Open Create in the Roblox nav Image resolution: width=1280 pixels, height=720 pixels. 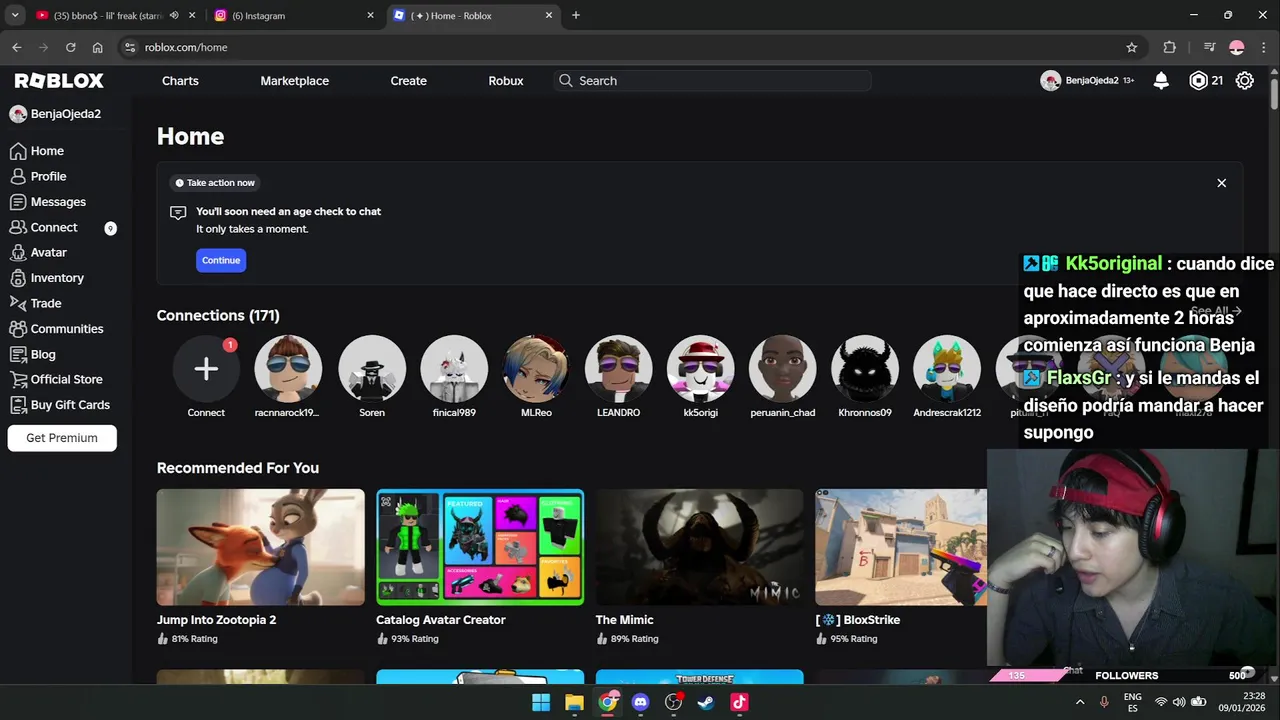409,81
